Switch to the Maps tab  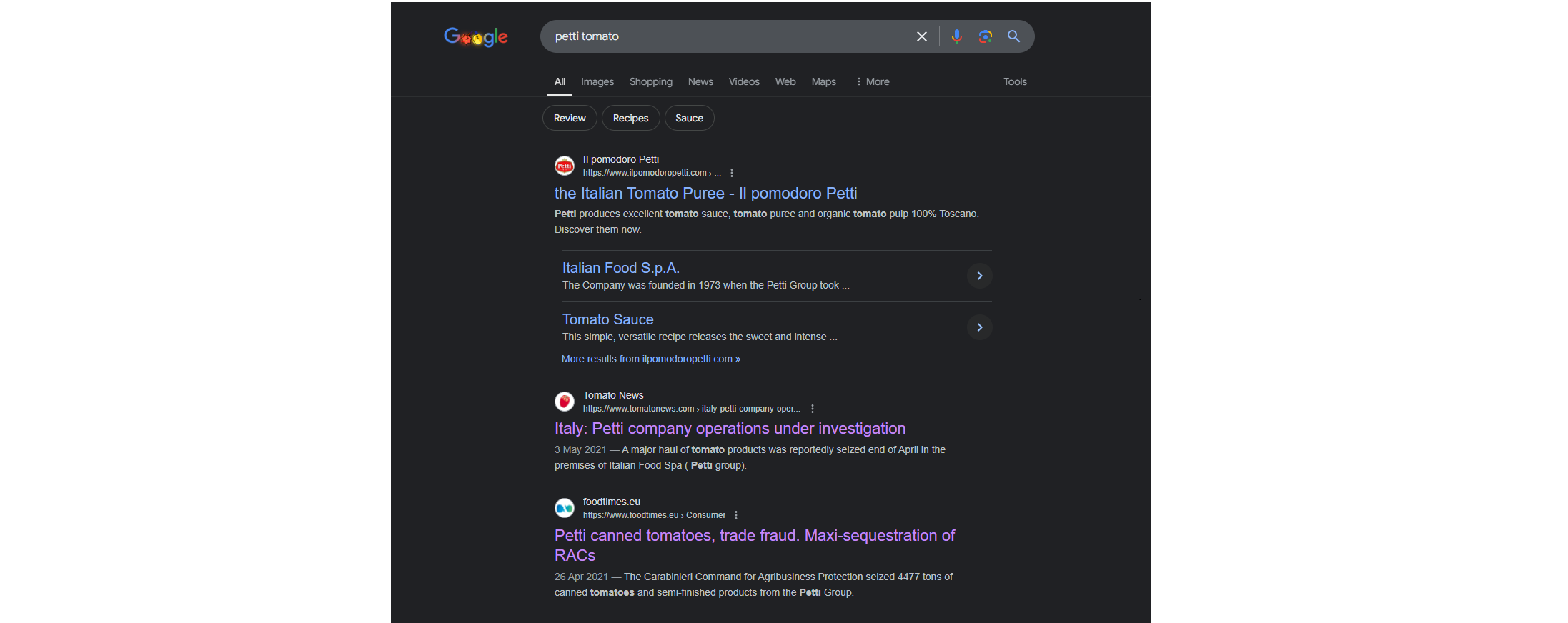(824, 81)
